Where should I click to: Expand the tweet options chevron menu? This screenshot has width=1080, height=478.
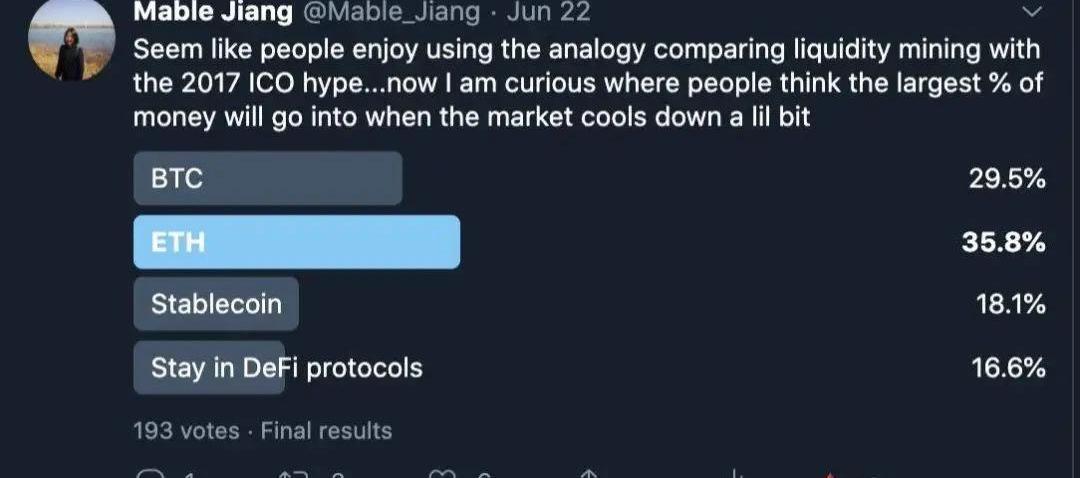pos(1032,11)
